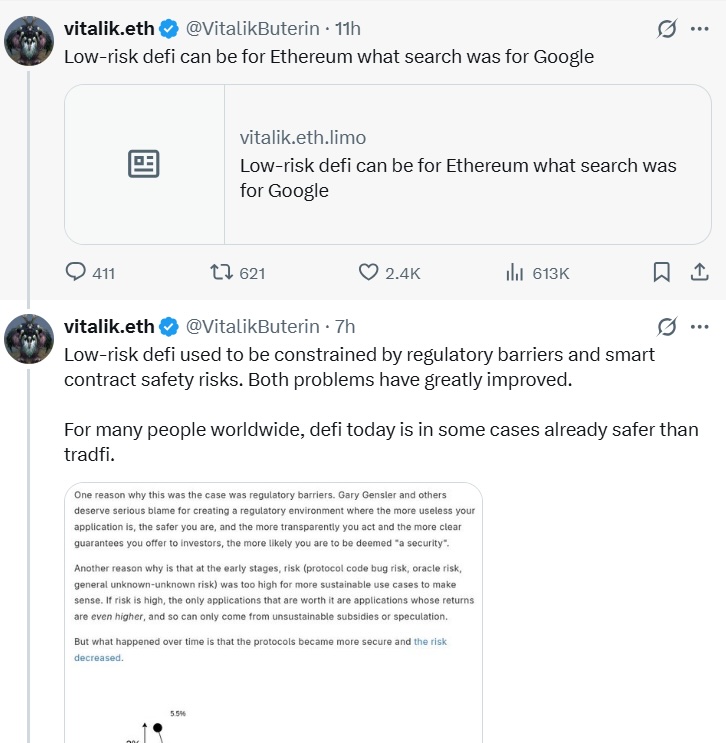Click the 11h timestamp on first tweet
This screenshot has height=743, width=726.
coord(348,29)
